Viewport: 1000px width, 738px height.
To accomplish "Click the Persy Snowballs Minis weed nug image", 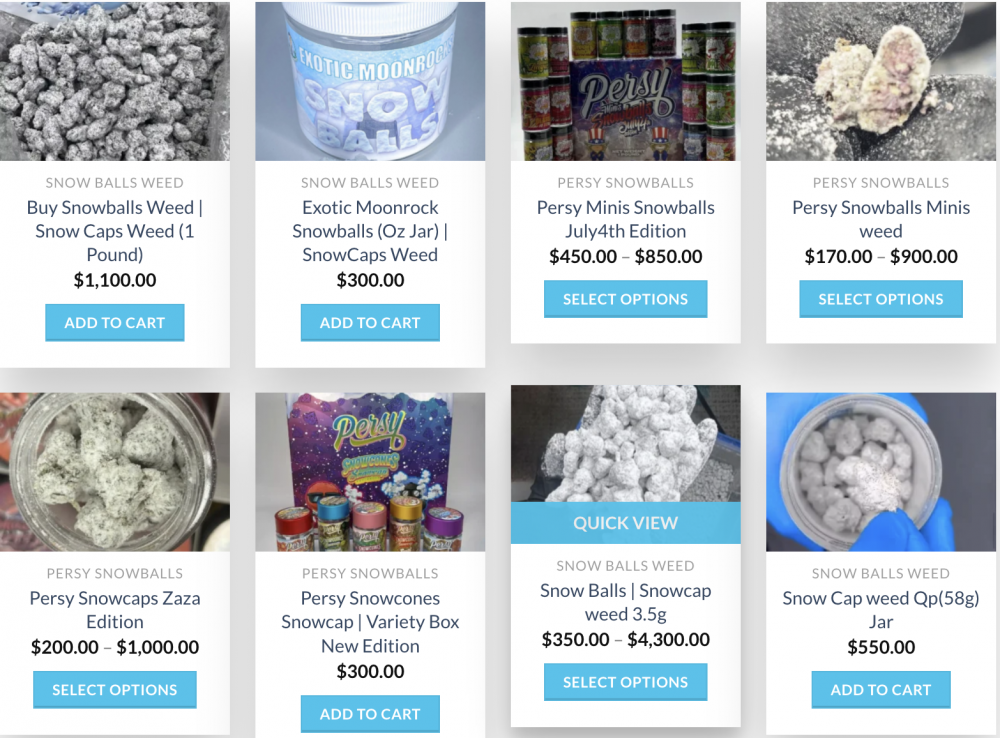I will point(881,81).
